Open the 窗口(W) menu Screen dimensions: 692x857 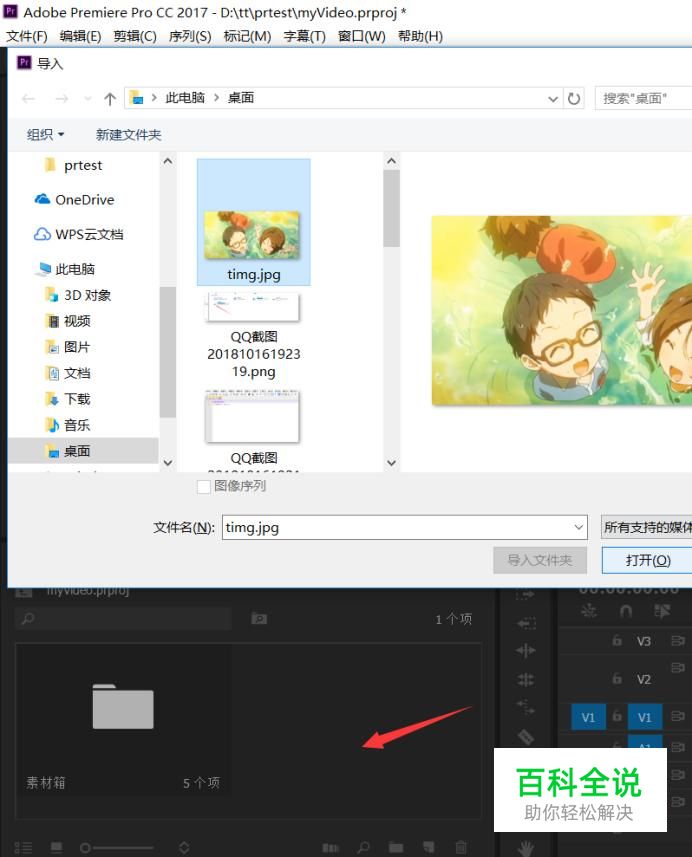pyautogui.click(x=361, y=36)
